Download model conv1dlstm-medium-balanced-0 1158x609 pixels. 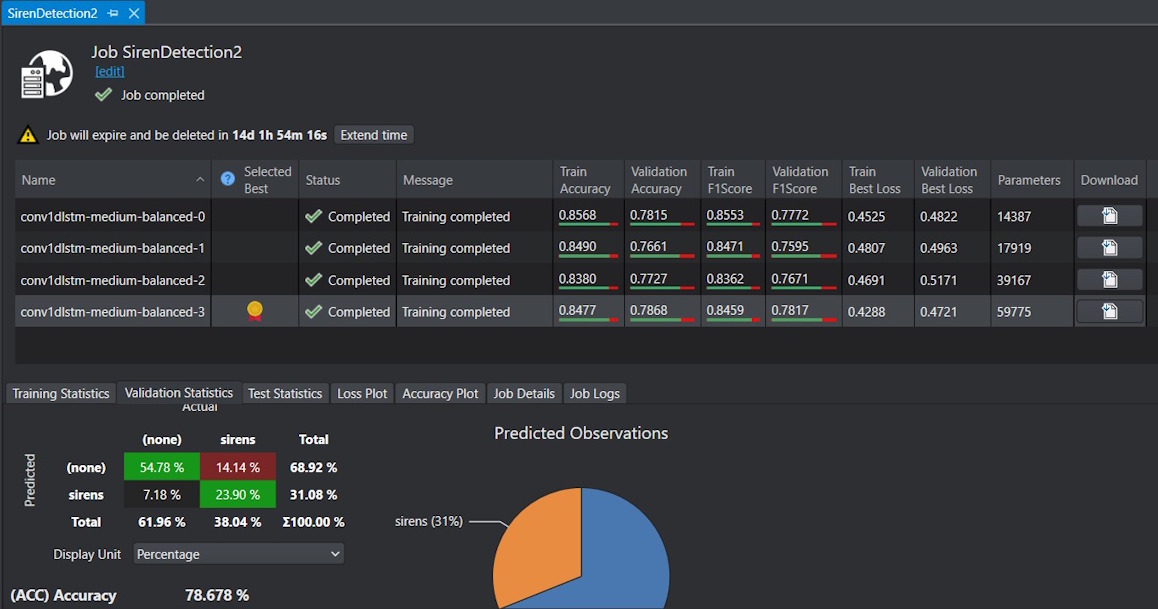pos(1109,216)
